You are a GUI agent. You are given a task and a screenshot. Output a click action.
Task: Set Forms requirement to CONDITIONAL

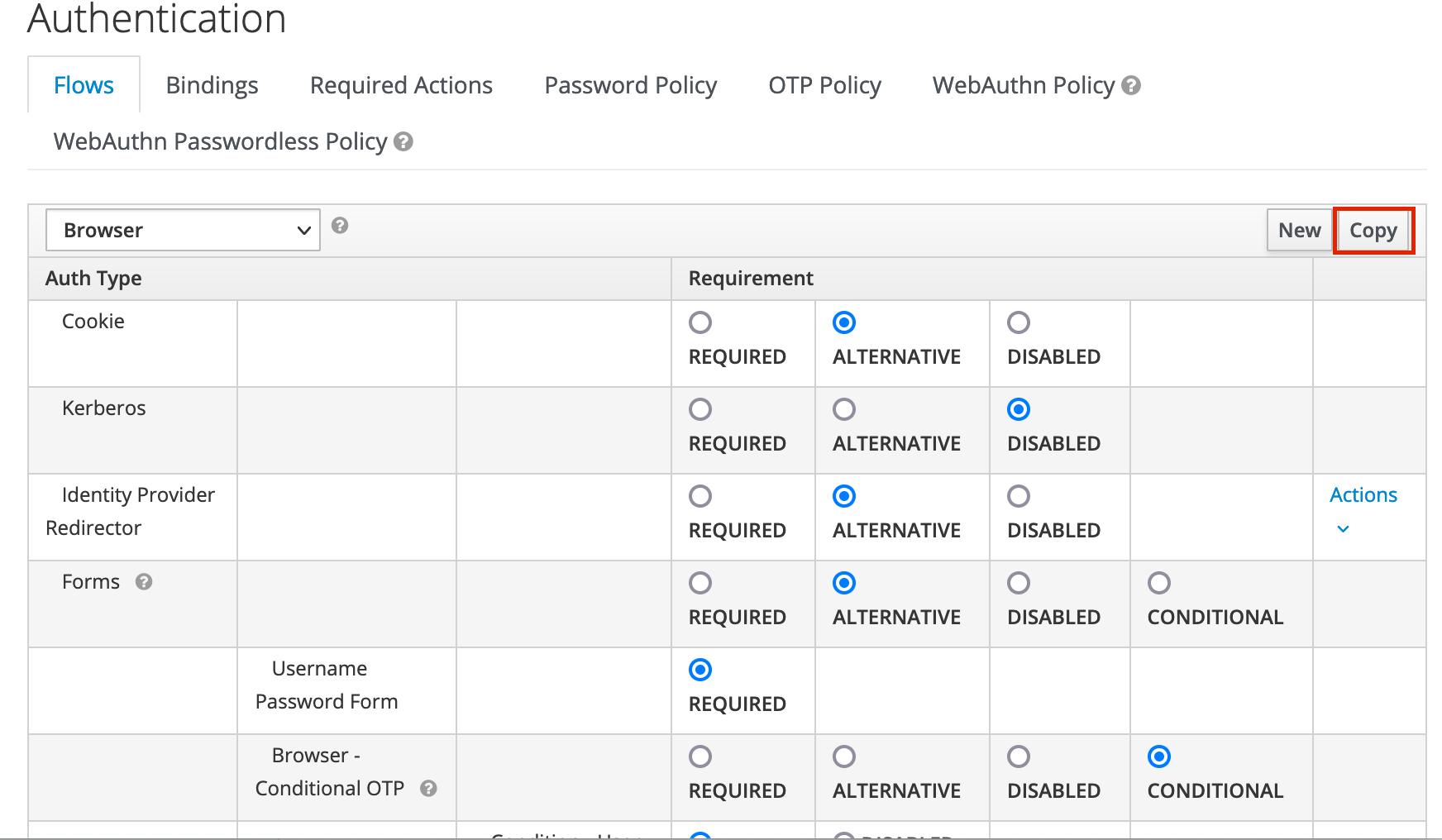(x=1159, y=583)
